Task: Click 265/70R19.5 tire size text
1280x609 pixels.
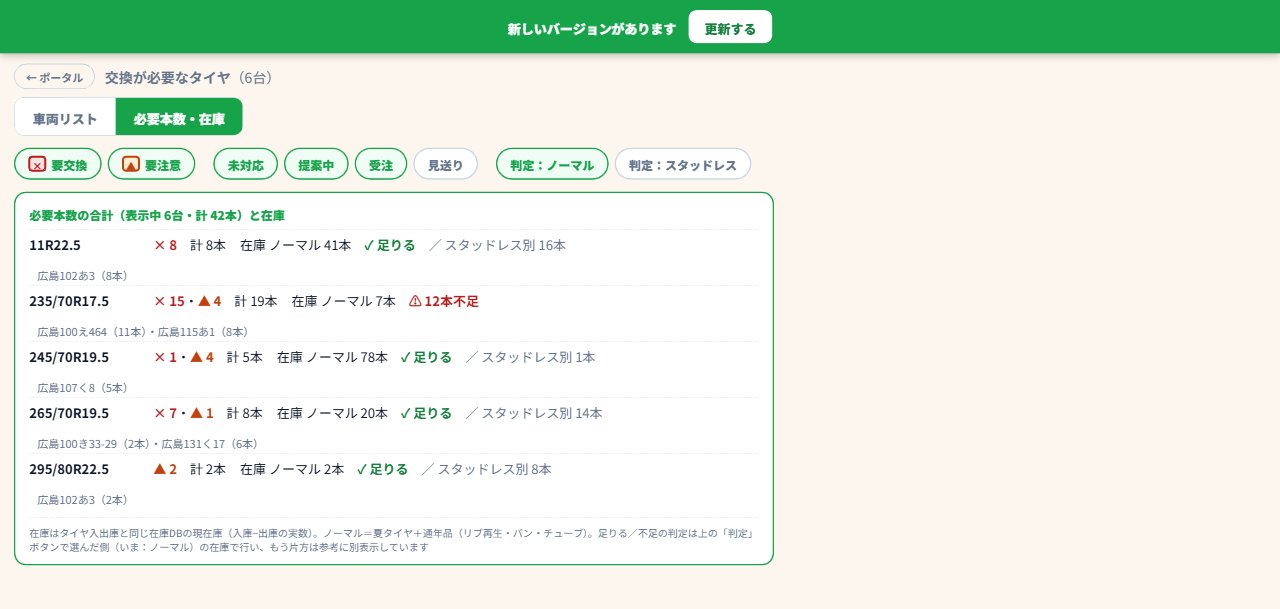Action: [69, 413]
